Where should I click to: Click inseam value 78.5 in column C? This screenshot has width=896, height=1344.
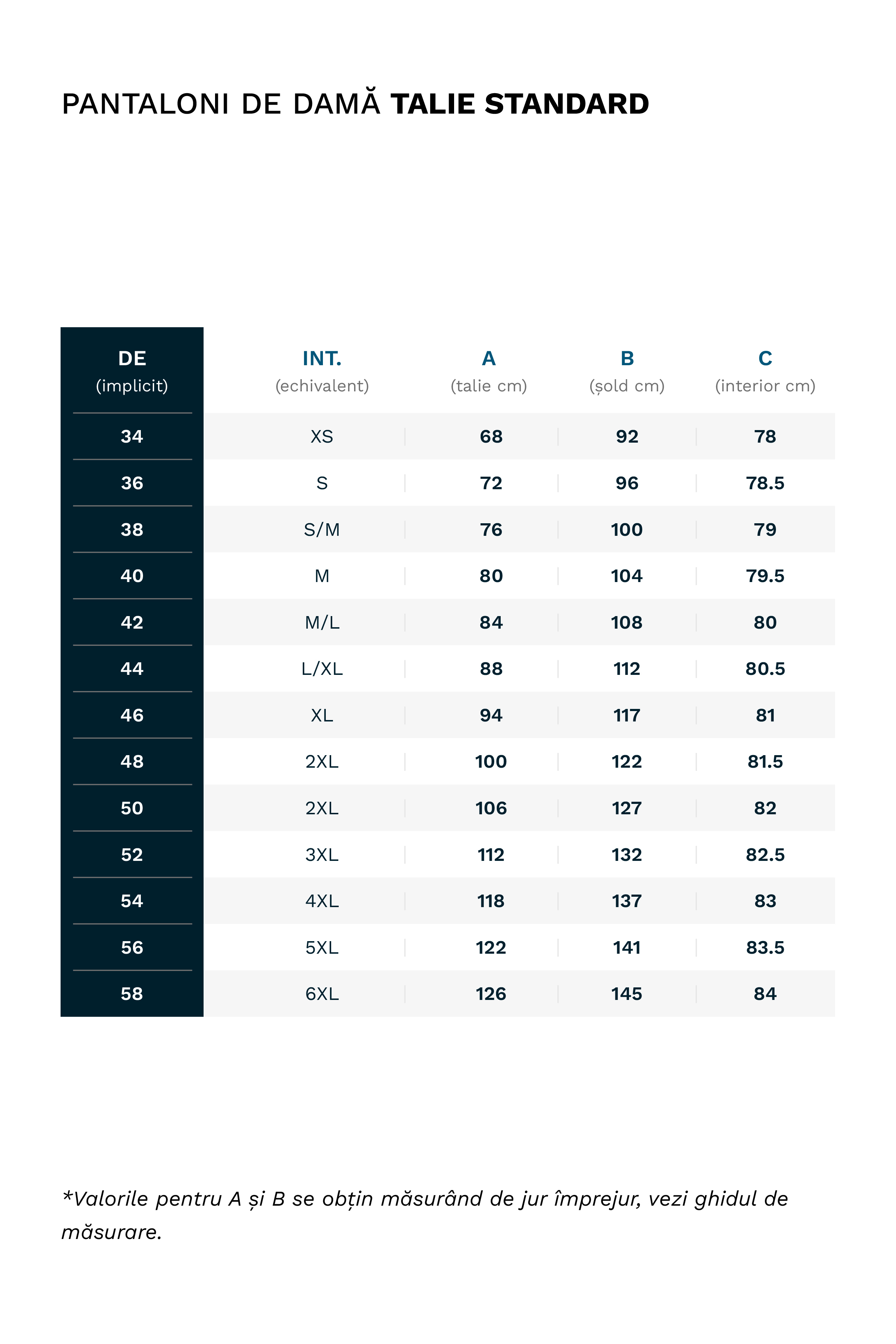(x=765, y=483)
